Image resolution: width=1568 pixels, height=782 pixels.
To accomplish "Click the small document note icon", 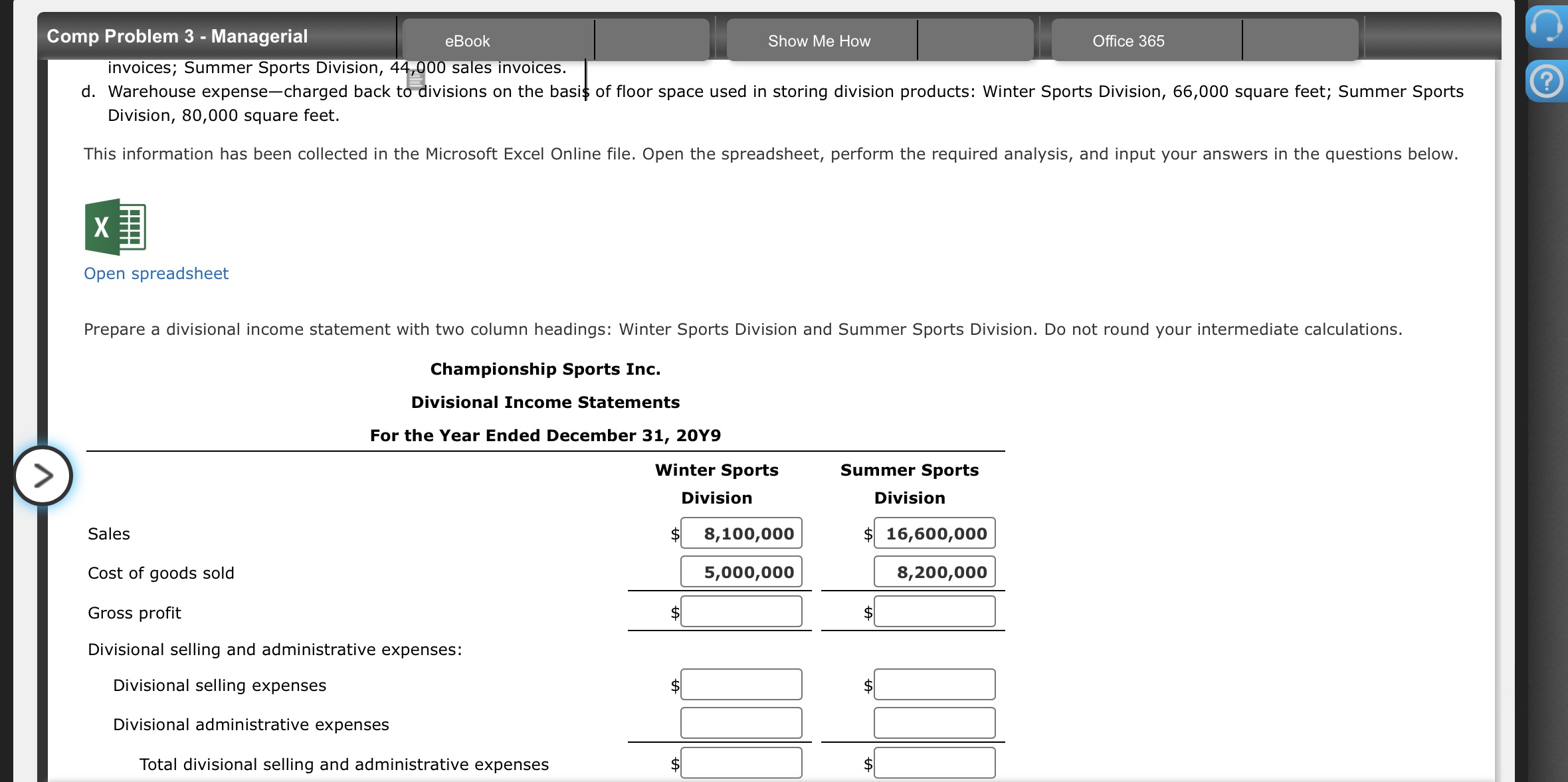I will 416,80.
